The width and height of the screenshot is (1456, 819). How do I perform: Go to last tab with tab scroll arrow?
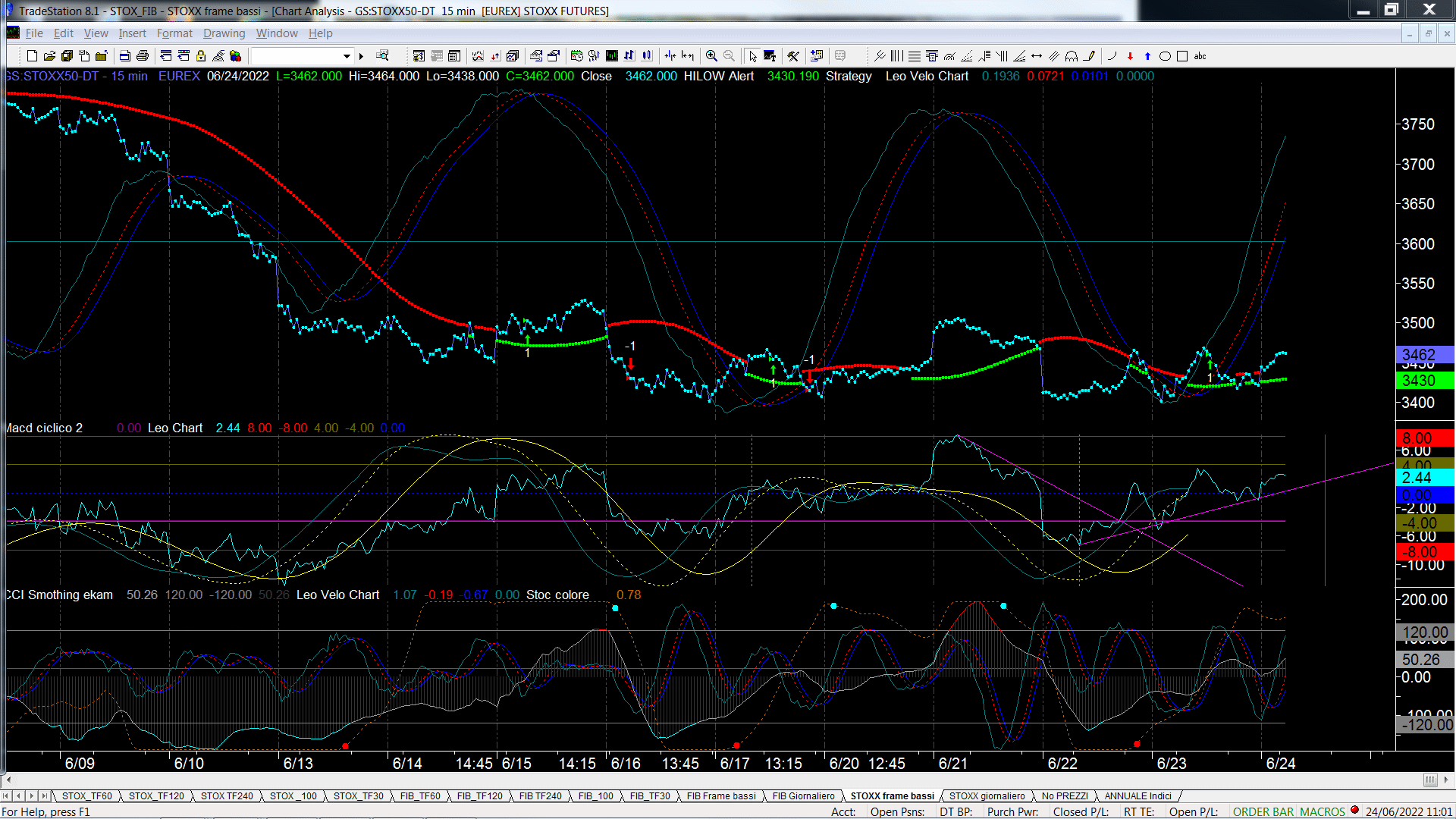coord(45,796)
